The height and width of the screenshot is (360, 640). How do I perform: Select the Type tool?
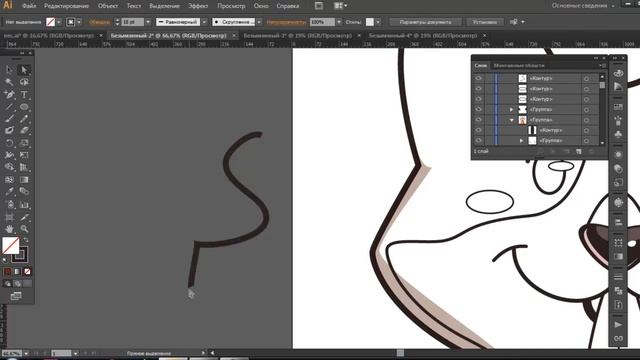pyautogui.click(x=24, y=94)
